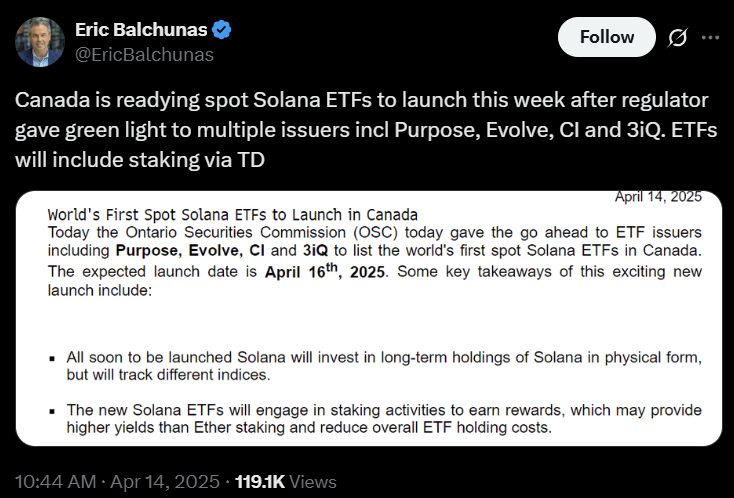Open the Grok slashed-circle icon
The height and width of the screenshot is (498, 734).
pyautogui.click(x=677, y=37)
